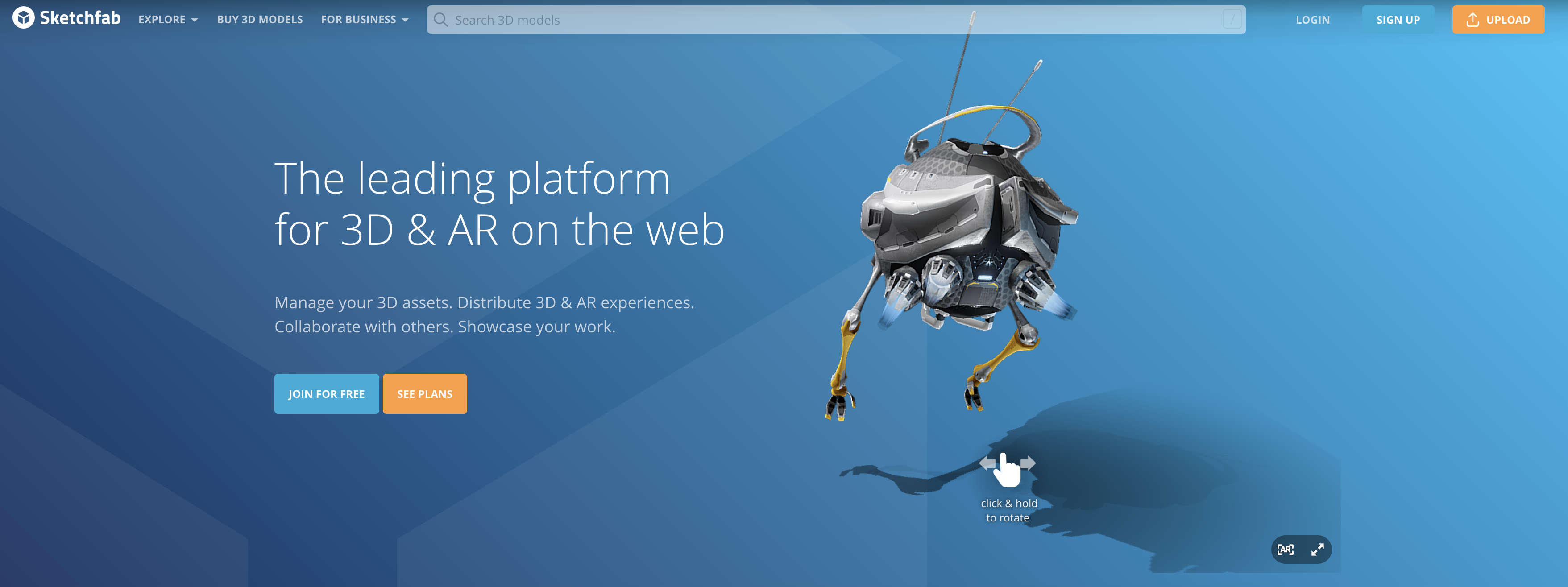This screenshot has width=1568, height=587.
Task: Click the 'click & hold to rotate' hint text
Action: pos(1008,510)
